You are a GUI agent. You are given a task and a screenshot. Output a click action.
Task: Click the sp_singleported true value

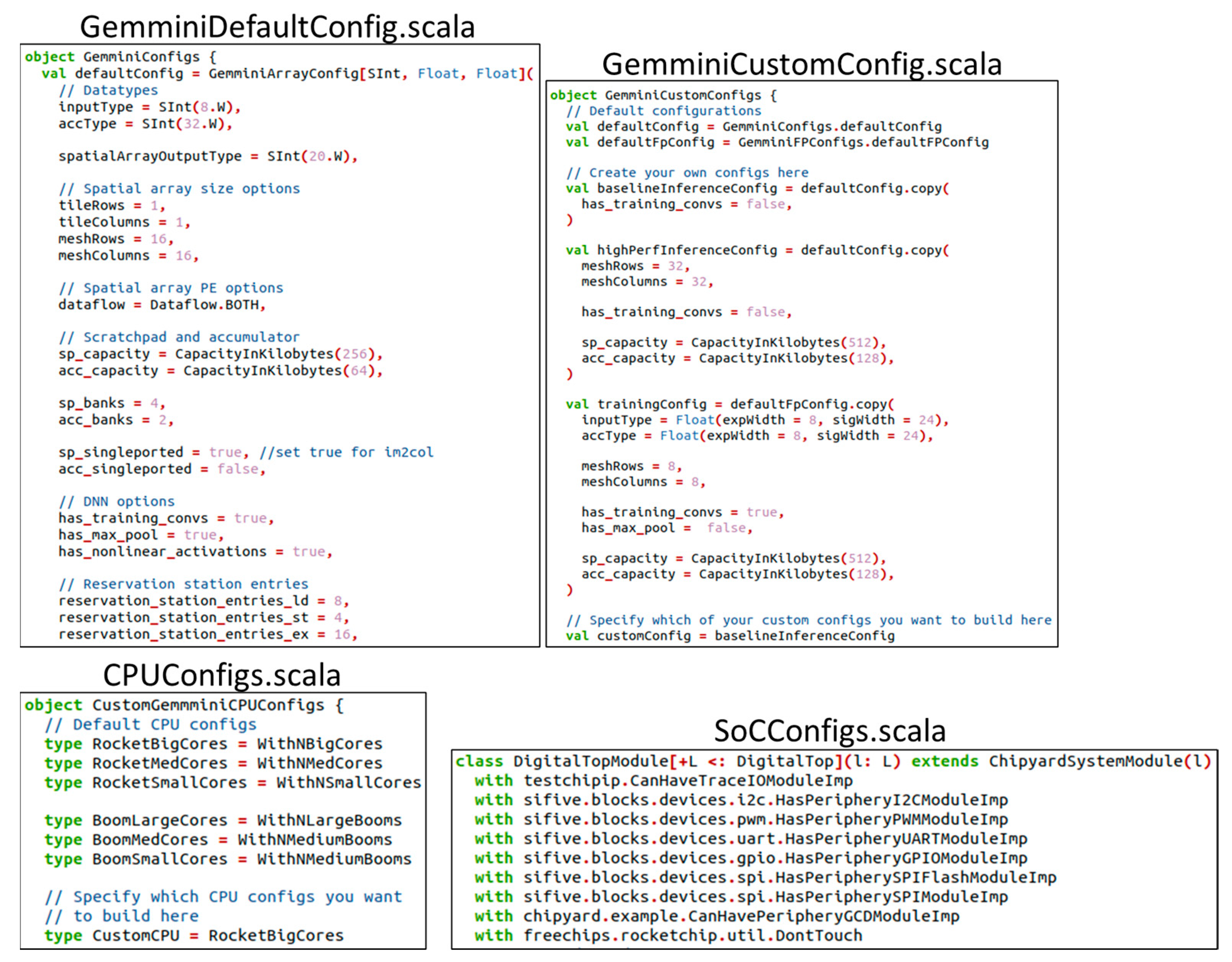[225, 452]
